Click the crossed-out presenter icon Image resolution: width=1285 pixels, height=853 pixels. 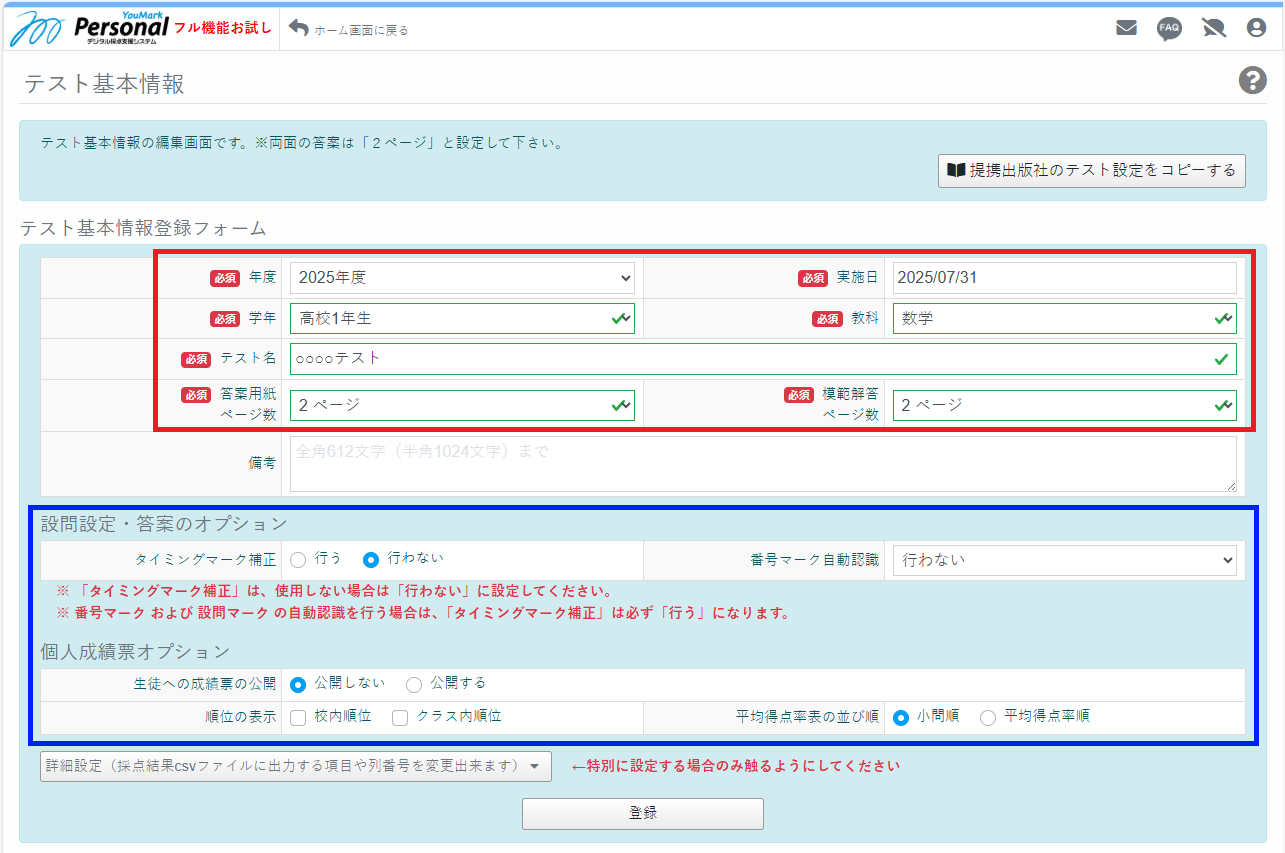1214,28
